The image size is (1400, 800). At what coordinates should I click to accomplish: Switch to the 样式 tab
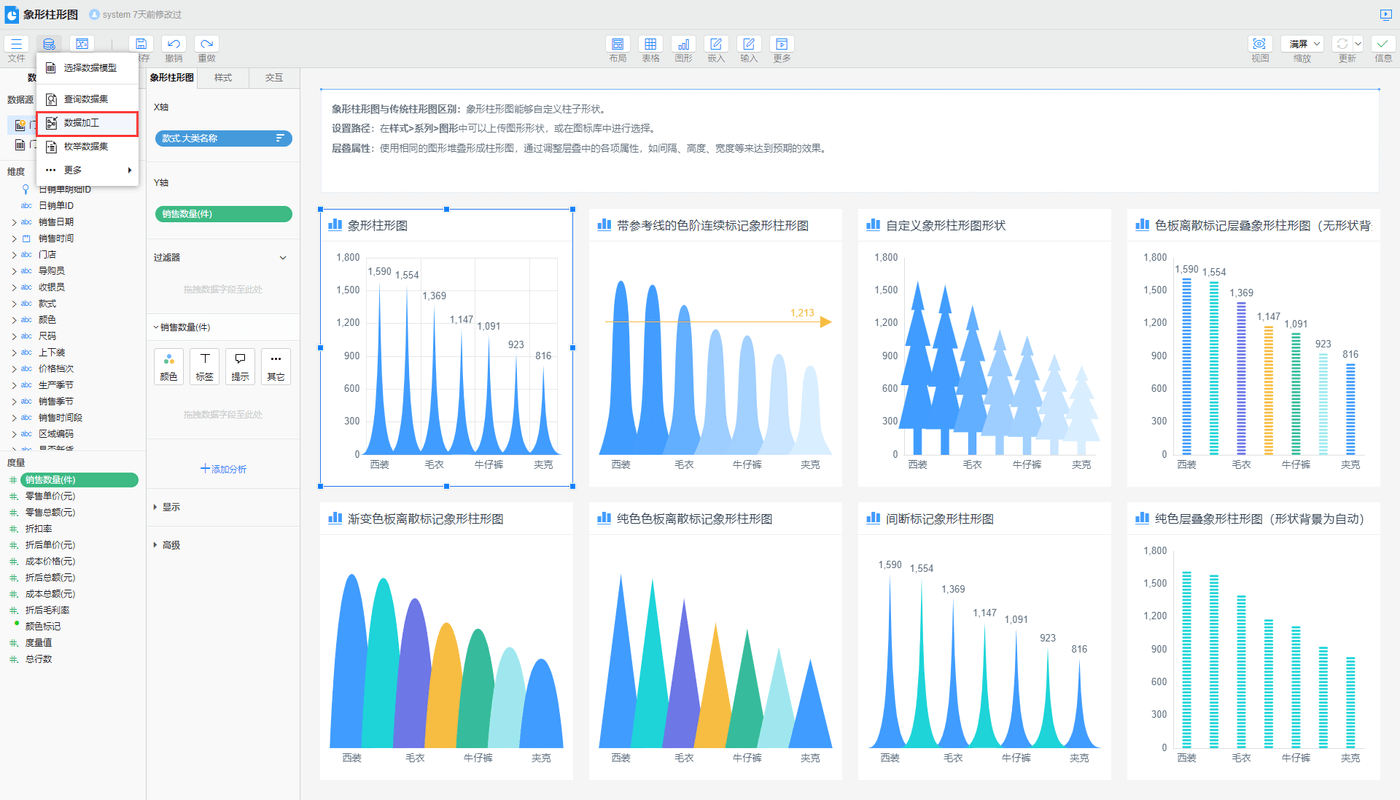223,77
